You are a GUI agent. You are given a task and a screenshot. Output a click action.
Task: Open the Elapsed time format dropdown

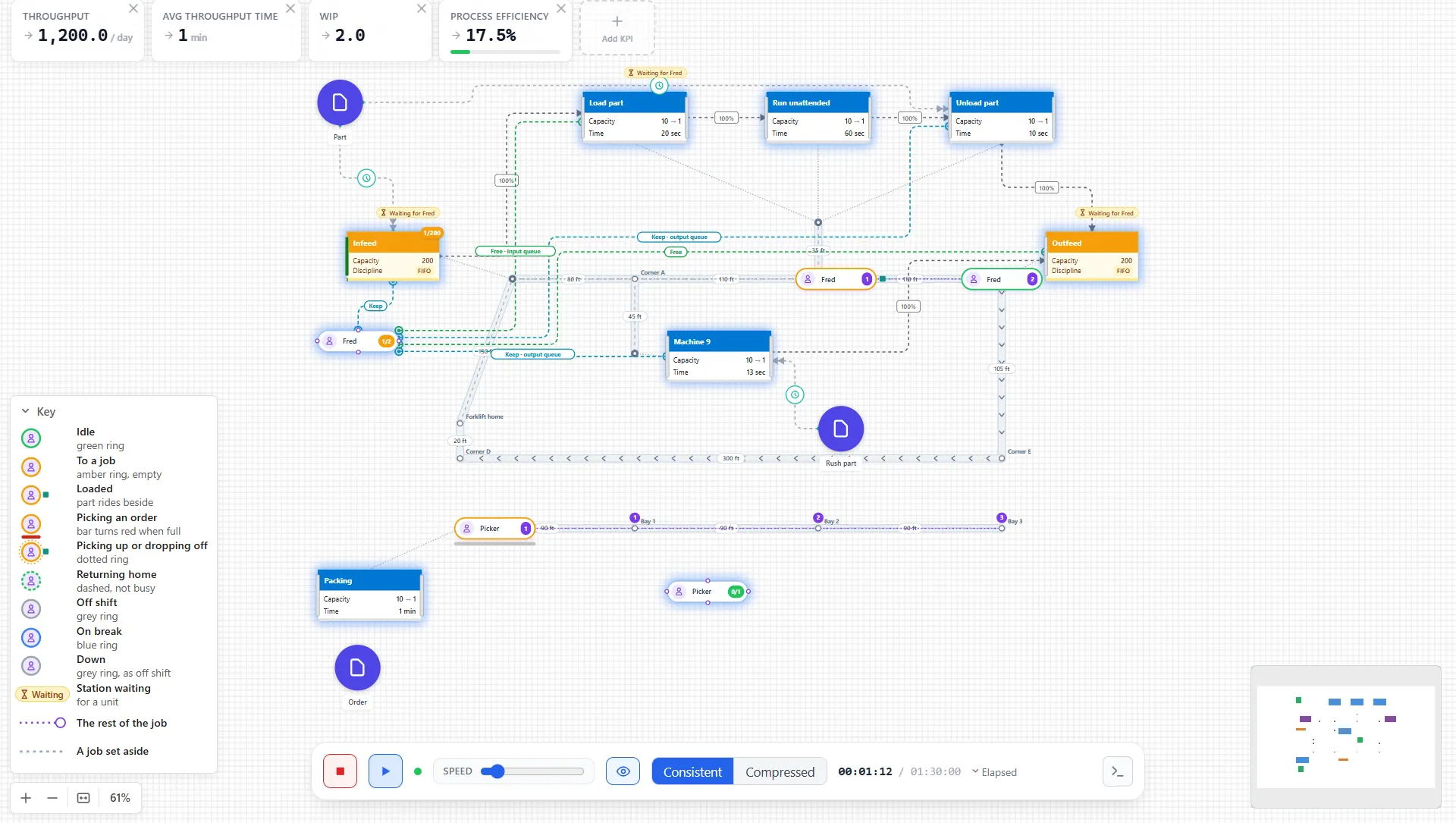(x=994, y=772)
